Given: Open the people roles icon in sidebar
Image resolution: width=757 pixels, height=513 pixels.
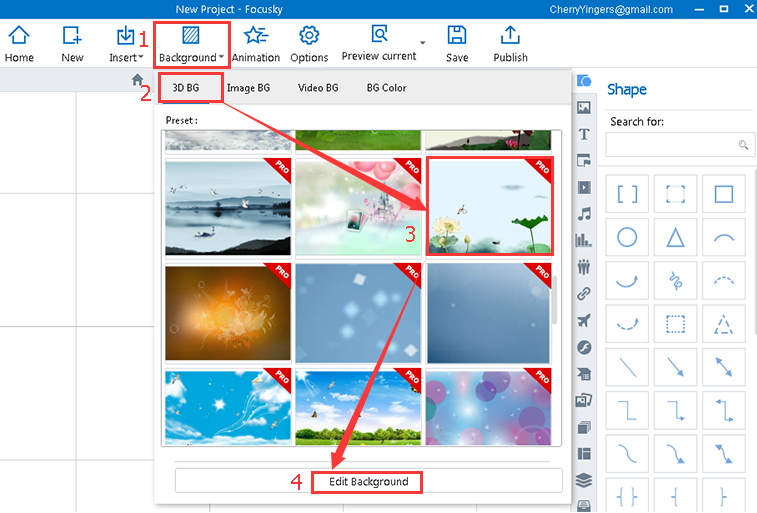Looking at the screenshot, I should tap(584, 267).
